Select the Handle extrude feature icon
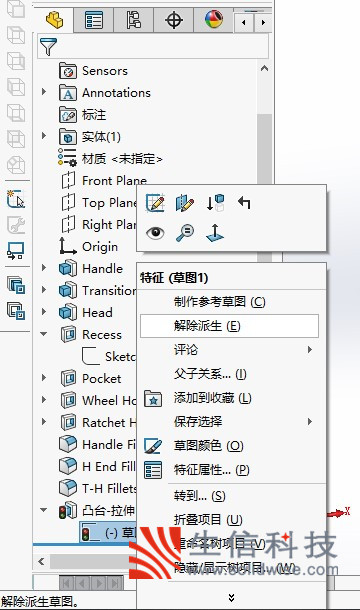The height and width of the screenshot is (610, 360). click(x=68, y=268)
